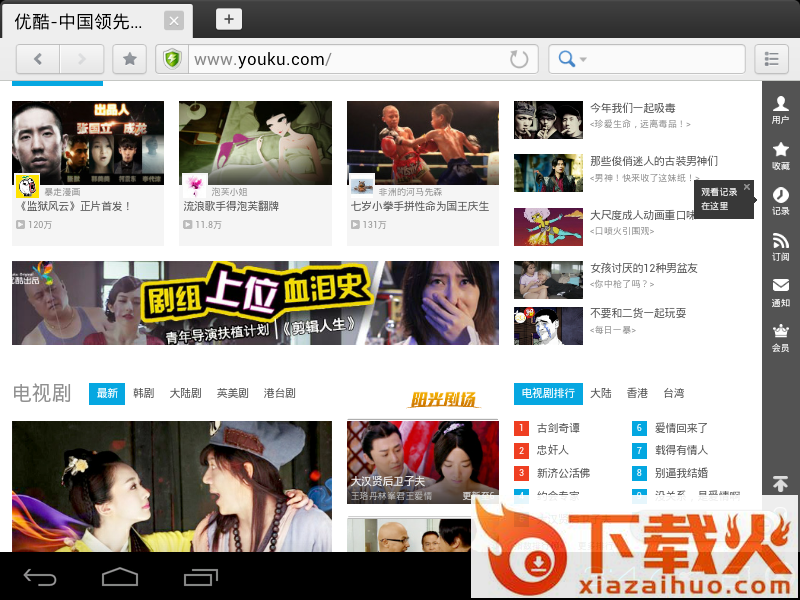
Task: Open 监狱风云 title text link
Action: click(75, 207)
